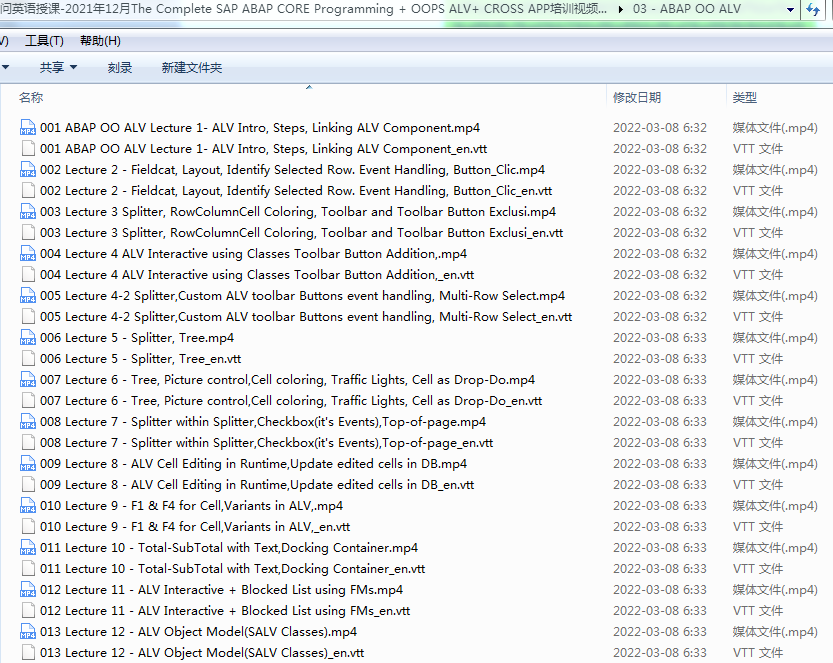Screen dimensions: 833x663
Task: Click file icon of 007 Lecture 6 en.vtt
Action: coord(28,401)
